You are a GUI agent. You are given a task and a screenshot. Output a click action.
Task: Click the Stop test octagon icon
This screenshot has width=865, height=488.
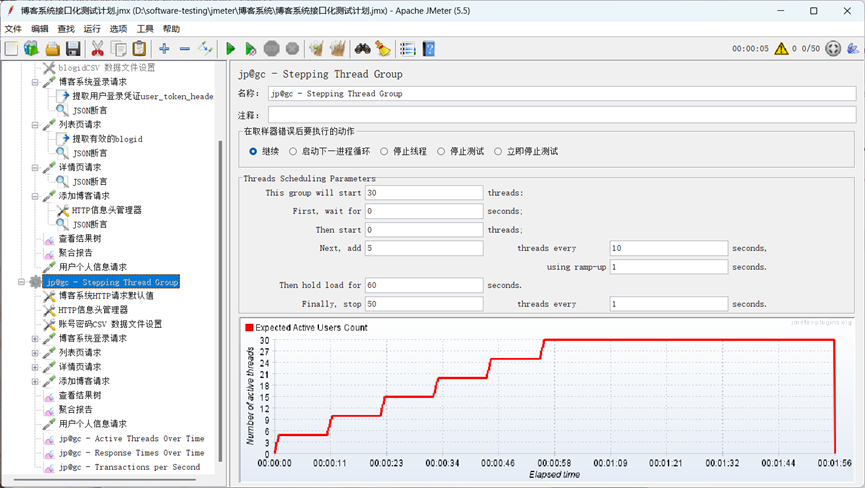(x=271, y=49)
